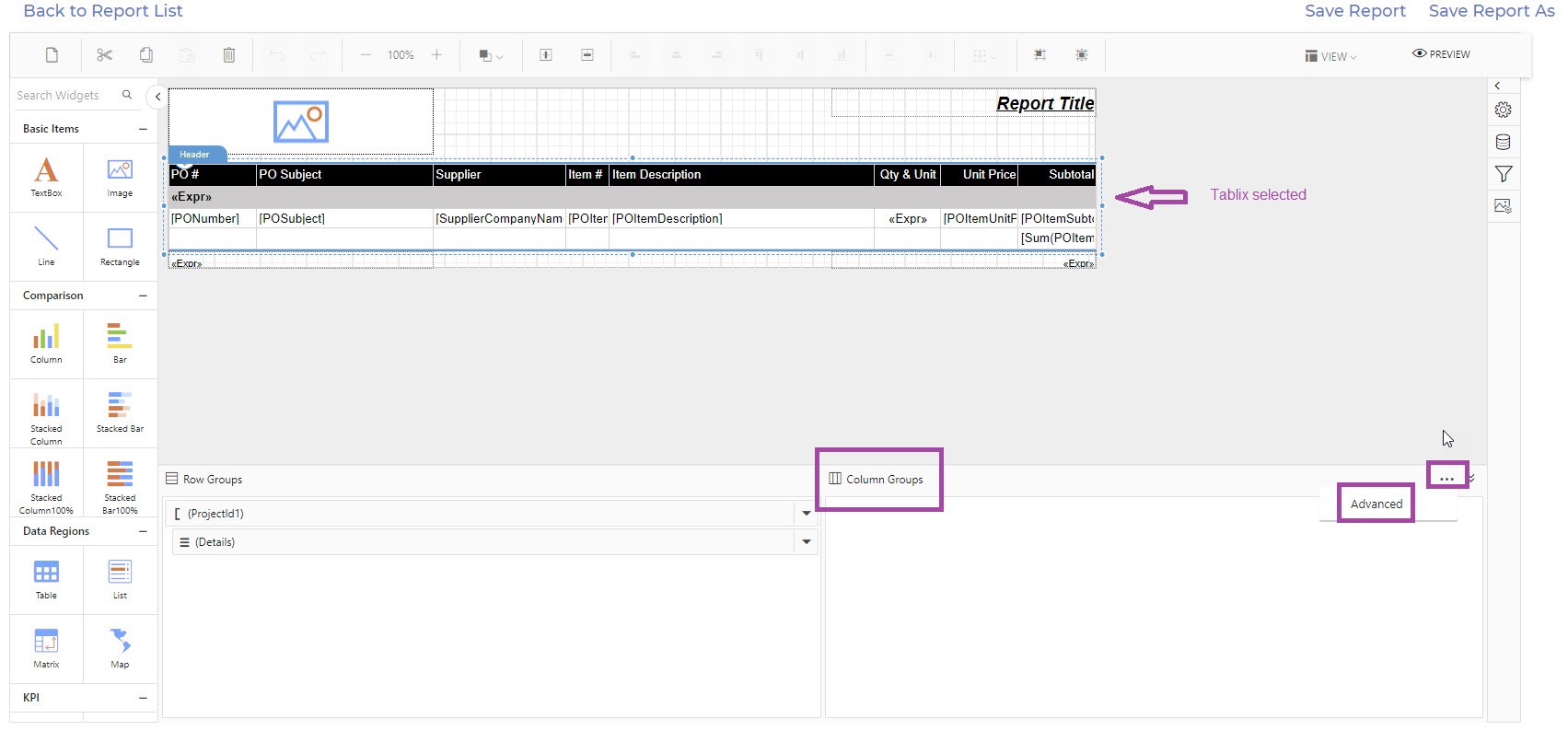Screen dimensions: 1568x742
Task: Select the Map widget
Action: tap(120, 648)
